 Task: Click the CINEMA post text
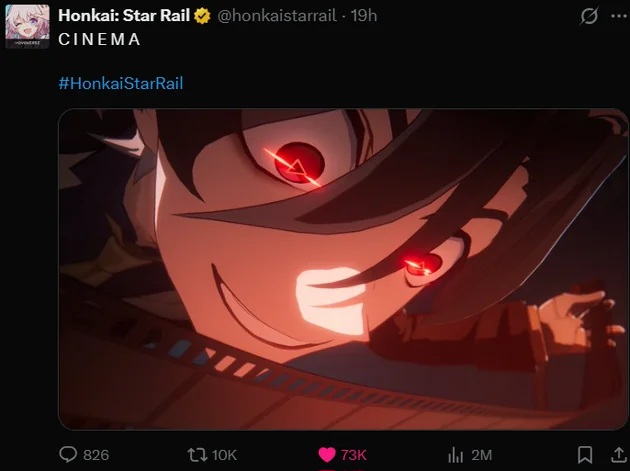point(100,39)
